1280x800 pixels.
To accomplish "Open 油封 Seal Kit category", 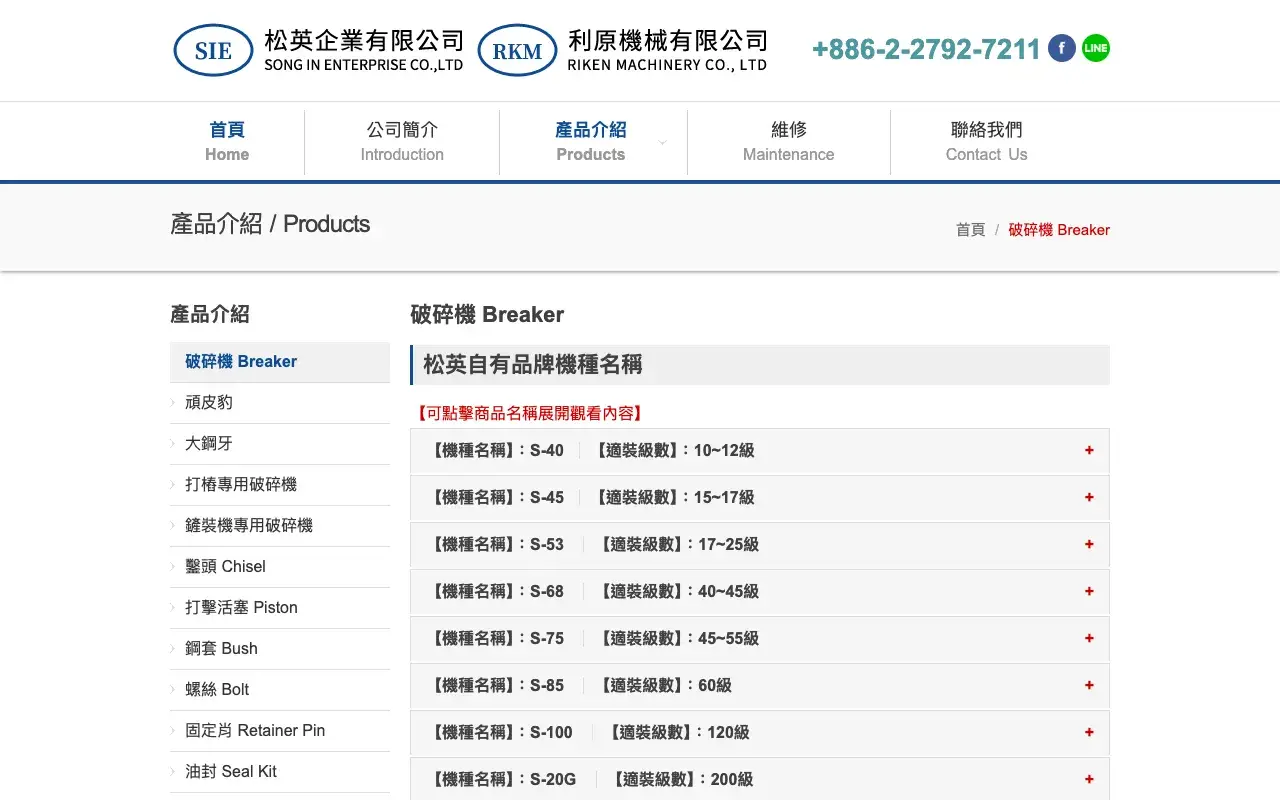I will (x=280, y=772).
